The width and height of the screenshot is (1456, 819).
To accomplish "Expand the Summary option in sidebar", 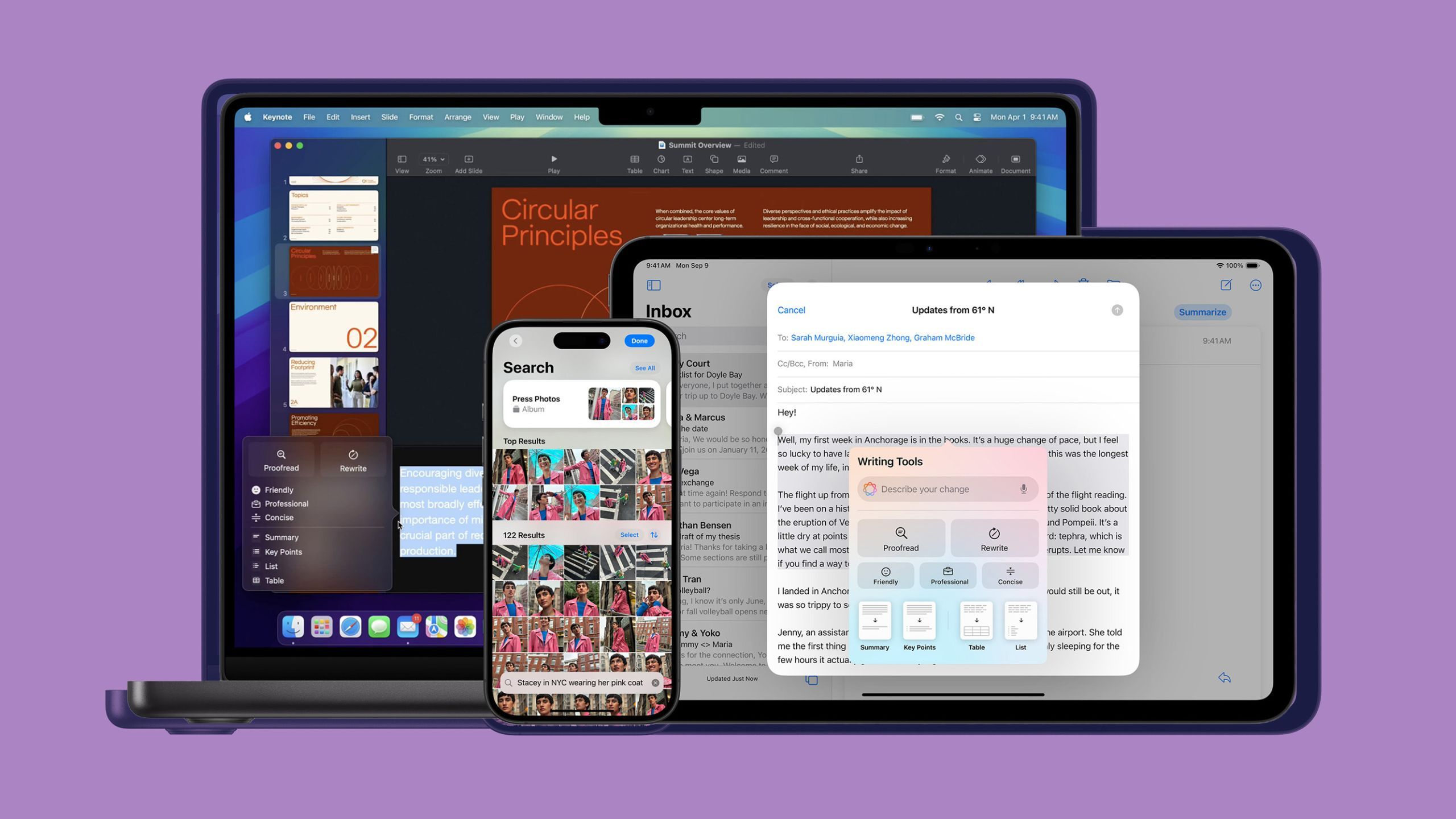I will click(282, 537).
